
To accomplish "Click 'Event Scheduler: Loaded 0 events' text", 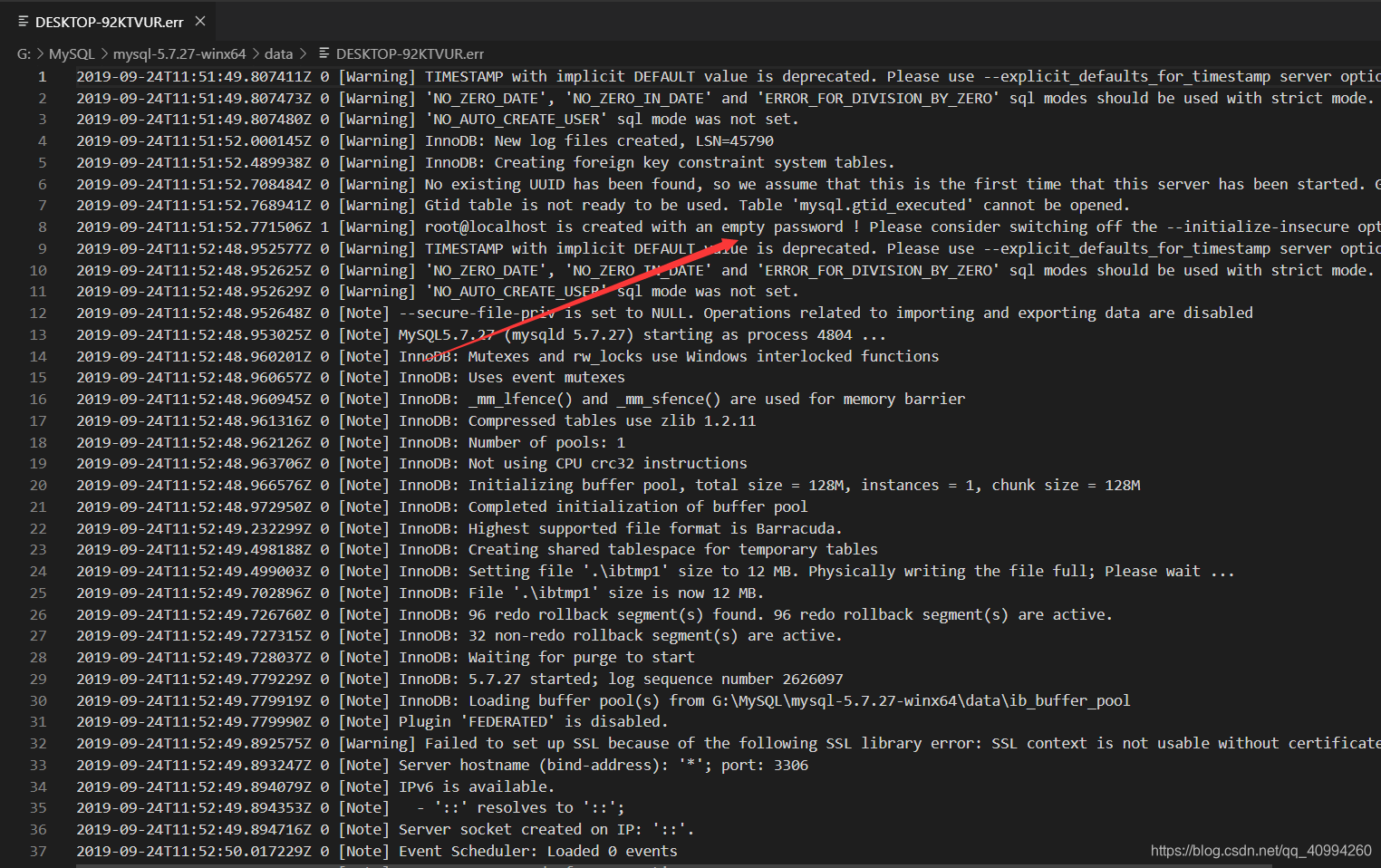I will (x=538, y=852).
